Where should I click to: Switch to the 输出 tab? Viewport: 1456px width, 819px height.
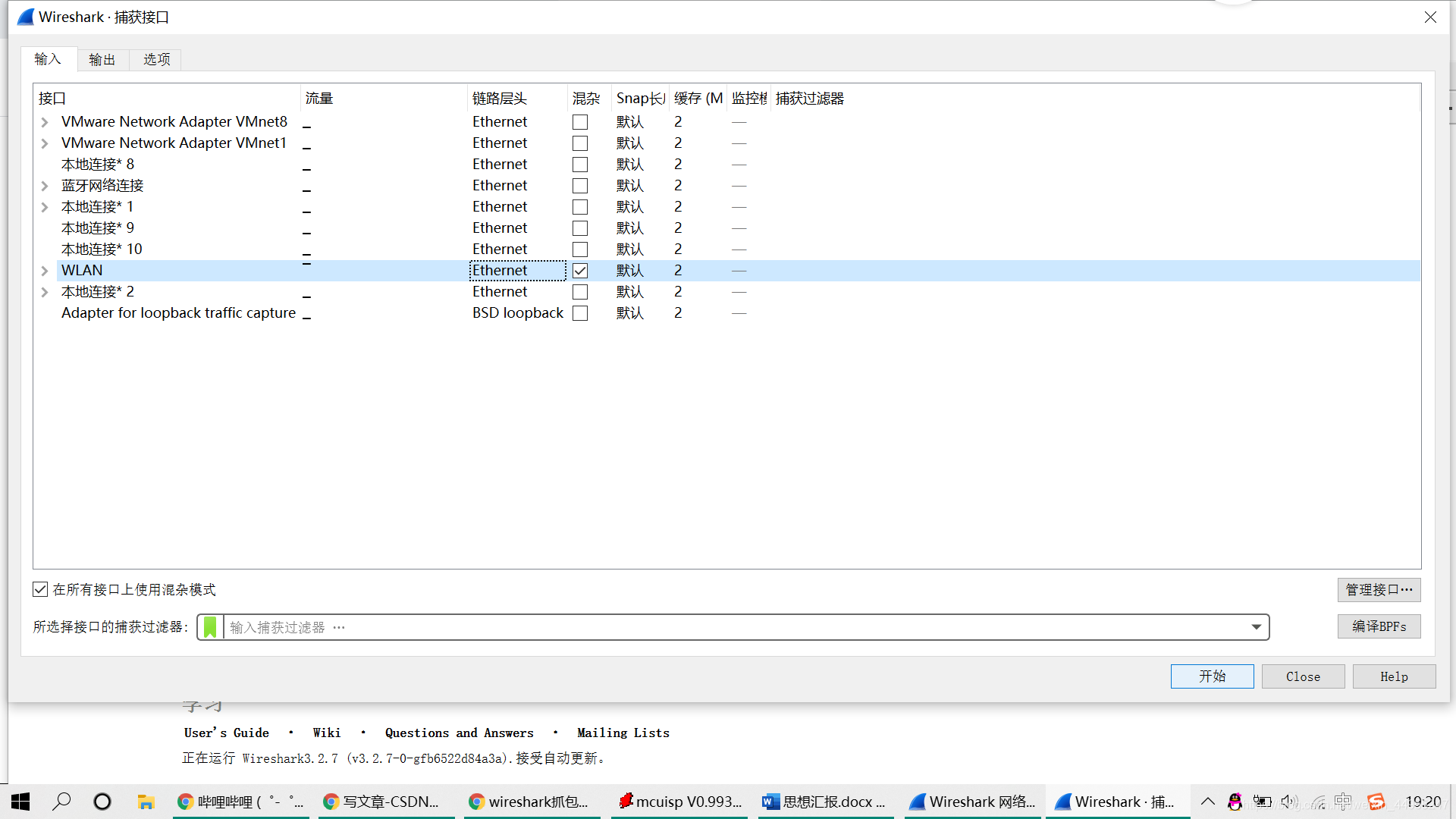102,59
